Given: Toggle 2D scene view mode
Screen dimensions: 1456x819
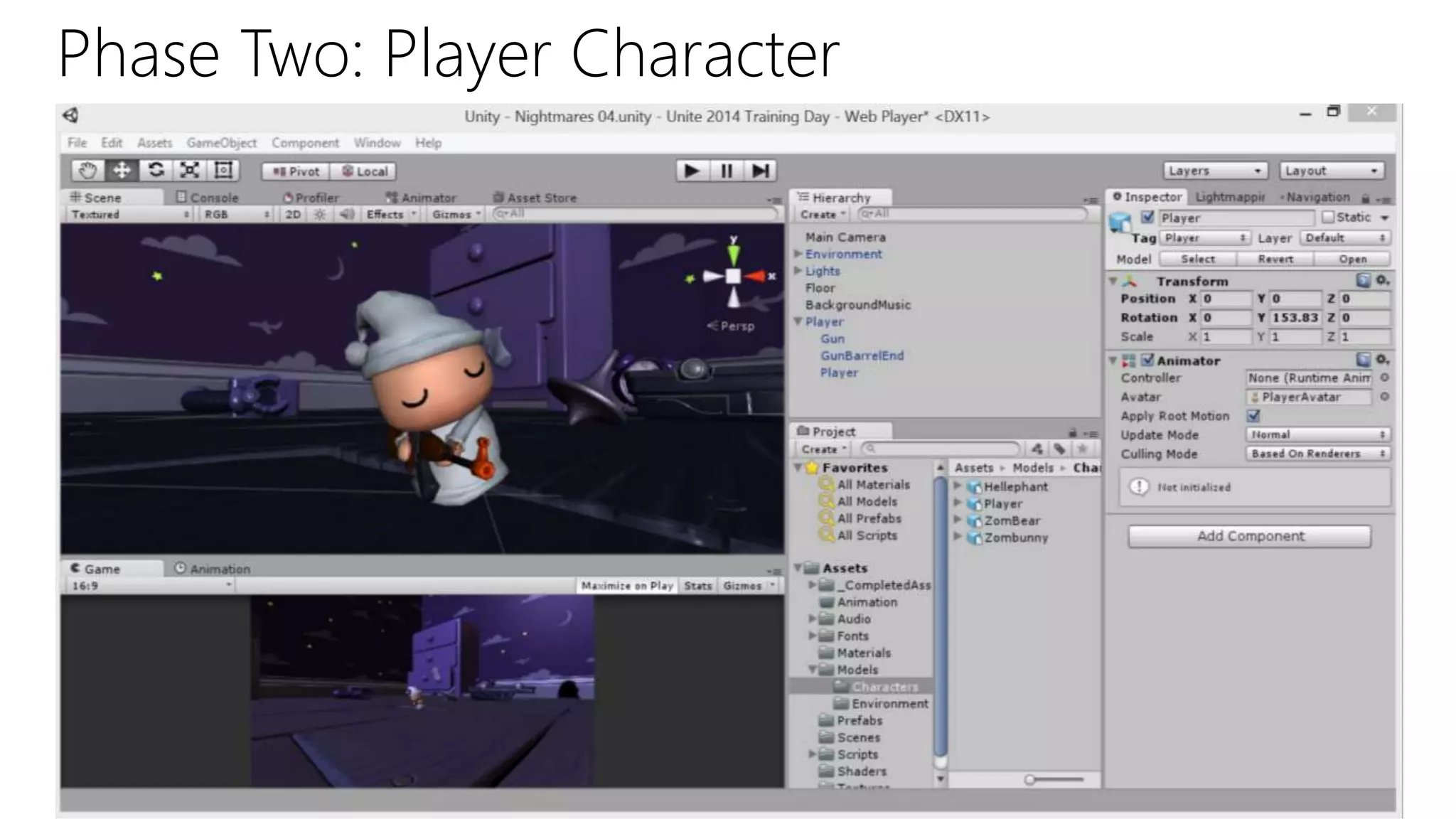Looking at the screenshot, I should tap(293, 214).
